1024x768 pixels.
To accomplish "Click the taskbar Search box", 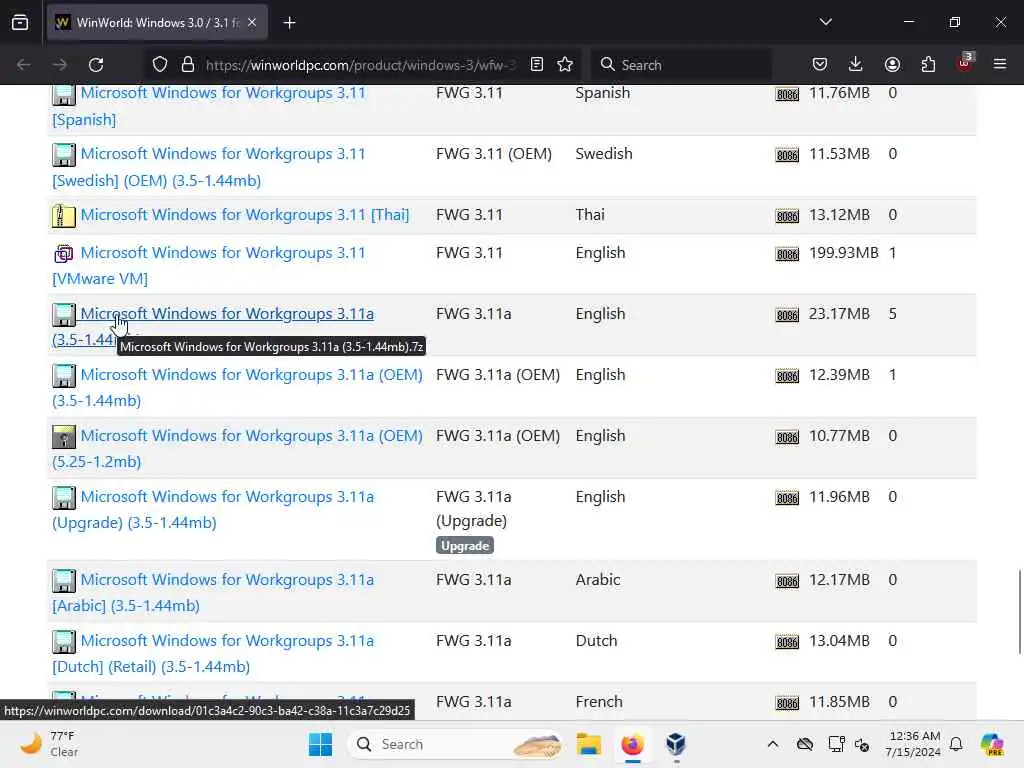I will point(455,744).
